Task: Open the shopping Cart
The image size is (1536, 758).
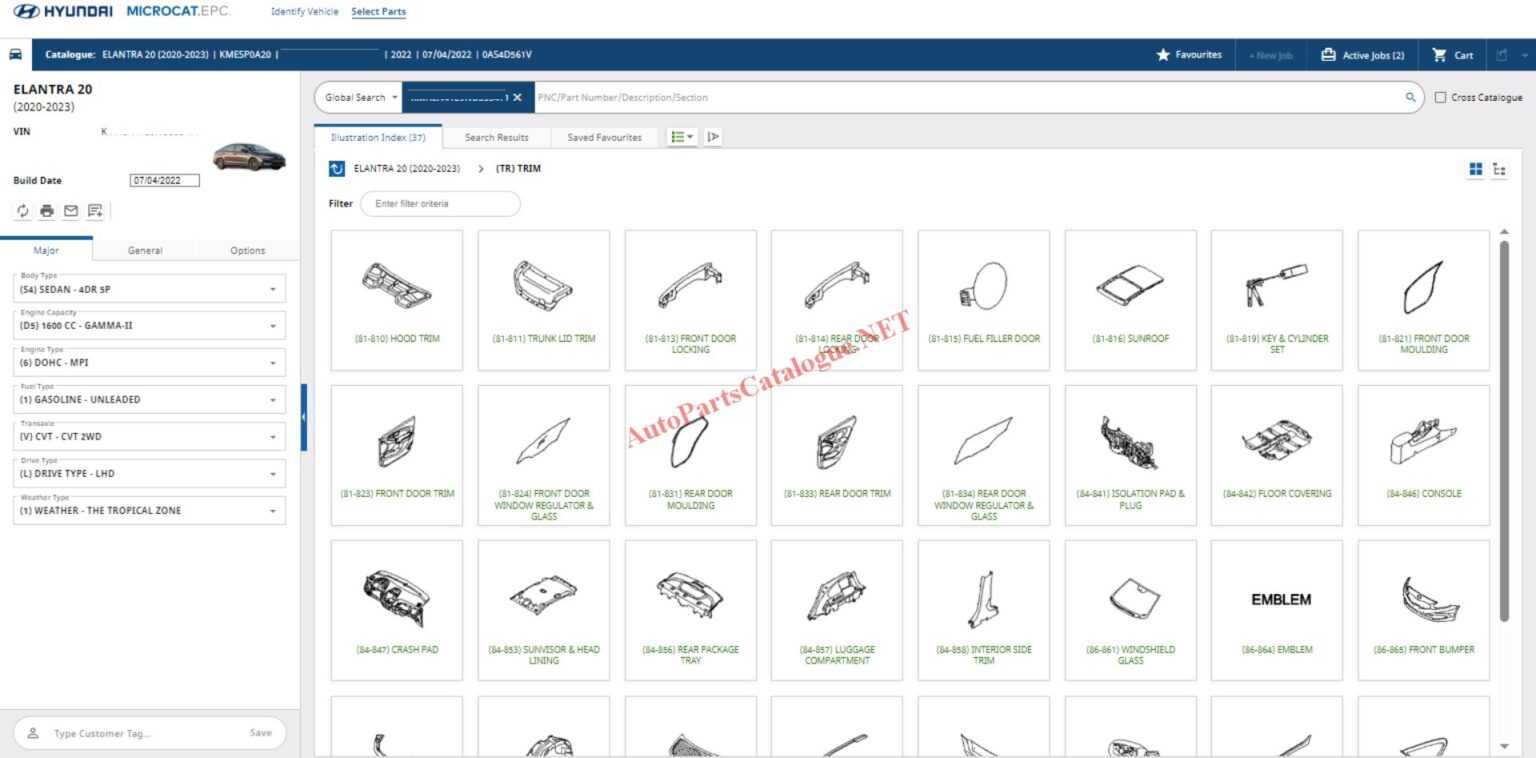Action: pos(1453,55)
